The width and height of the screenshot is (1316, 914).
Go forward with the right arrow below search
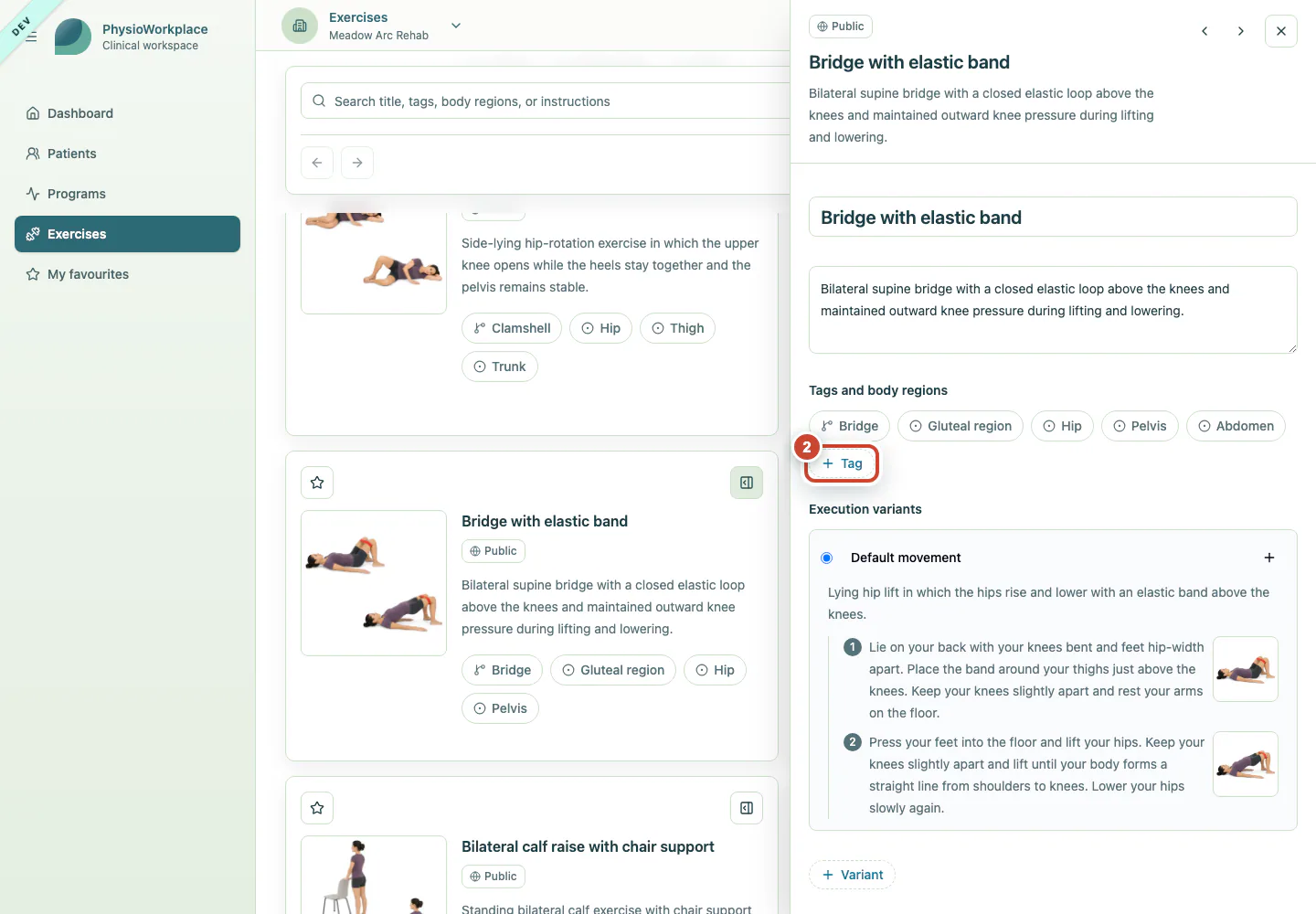(357, 163)
